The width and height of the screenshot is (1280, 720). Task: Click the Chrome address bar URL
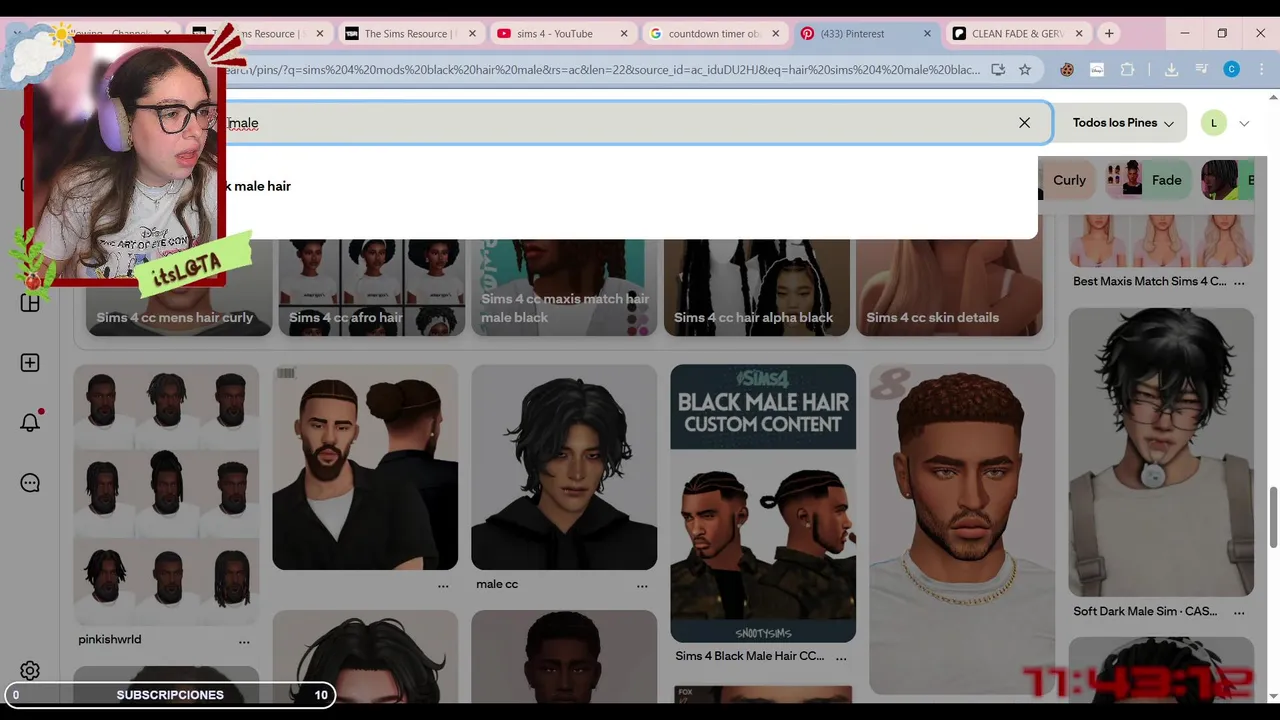[600, 69]
